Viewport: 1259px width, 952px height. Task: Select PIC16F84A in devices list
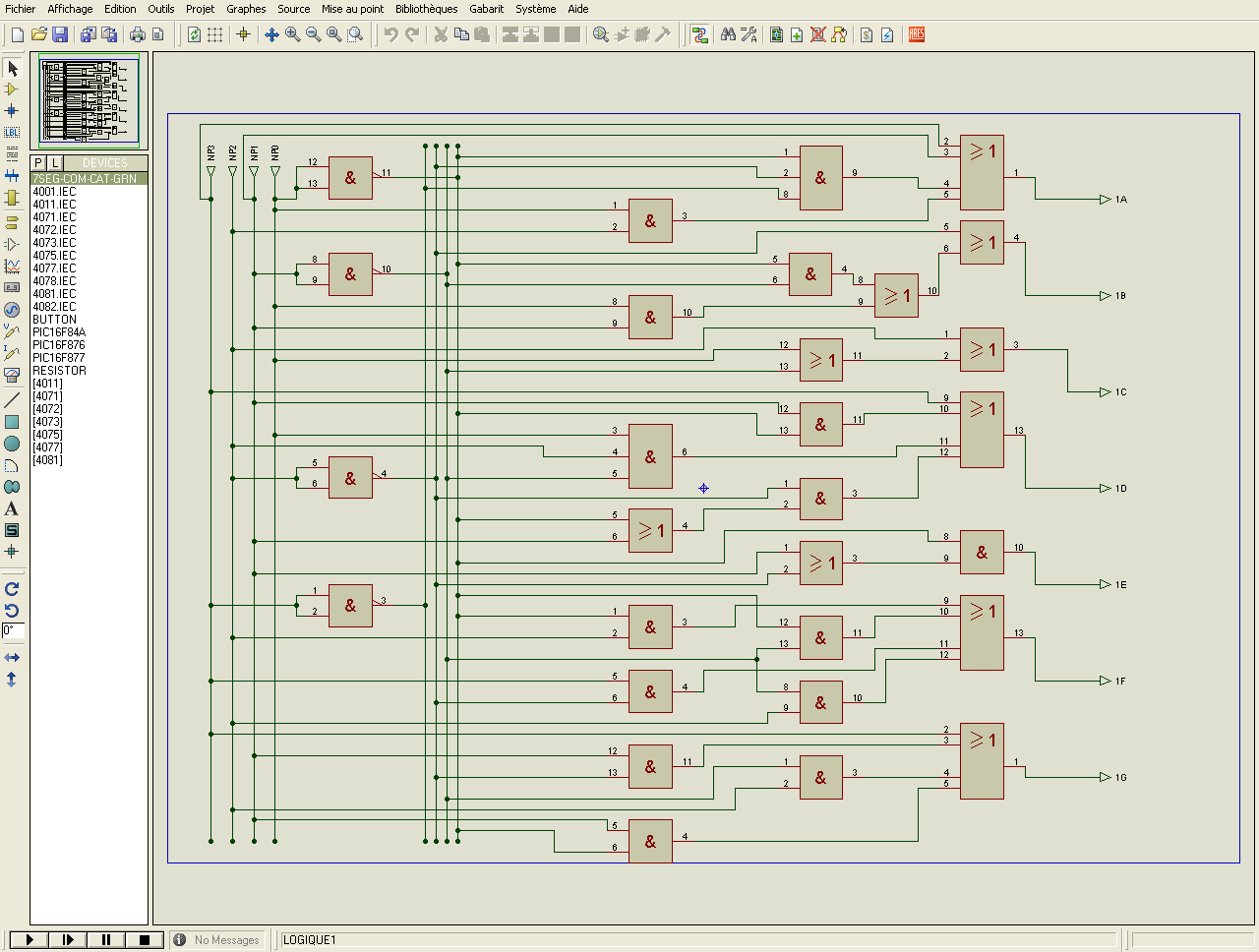(90, 332)
